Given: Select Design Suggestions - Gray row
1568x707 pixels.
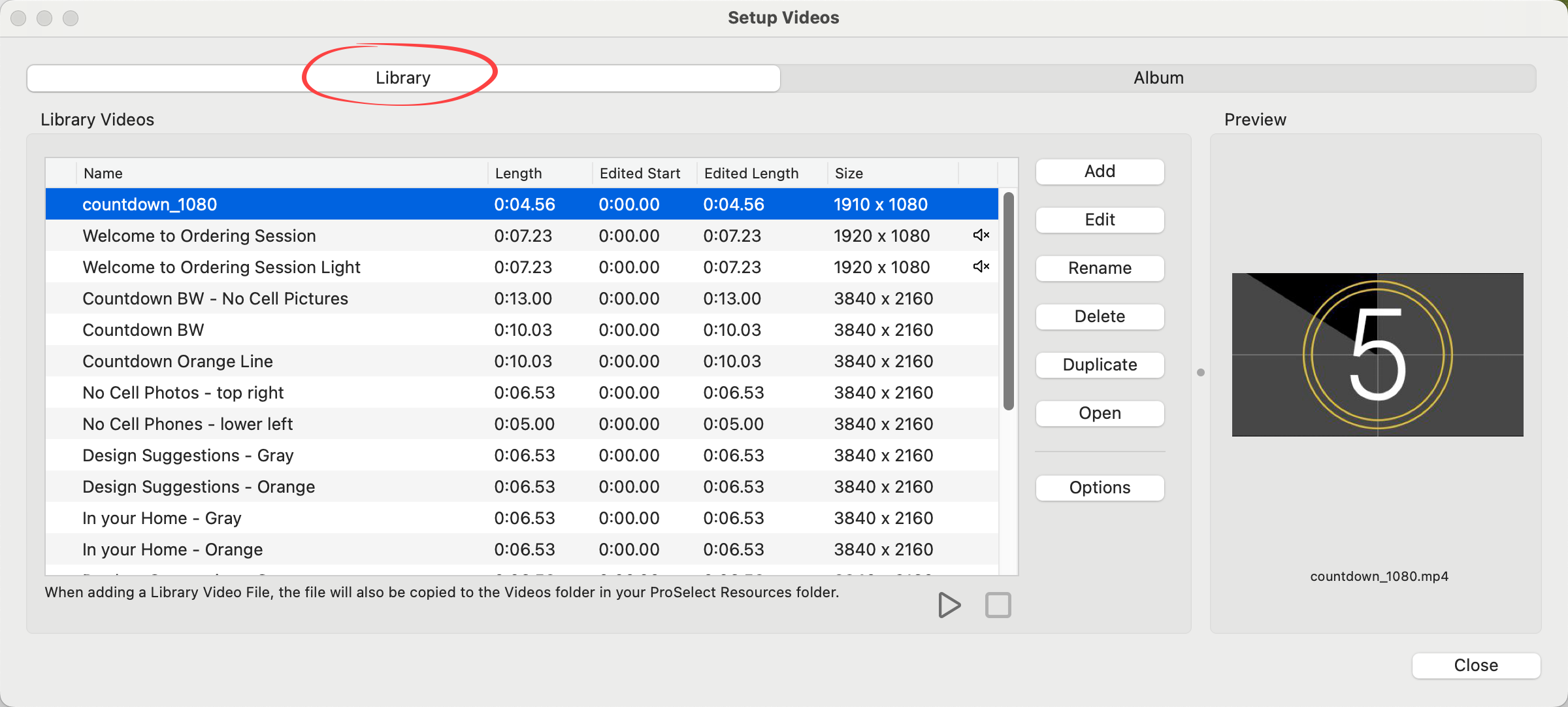Looking at the screenshot, I should (188, 455).
